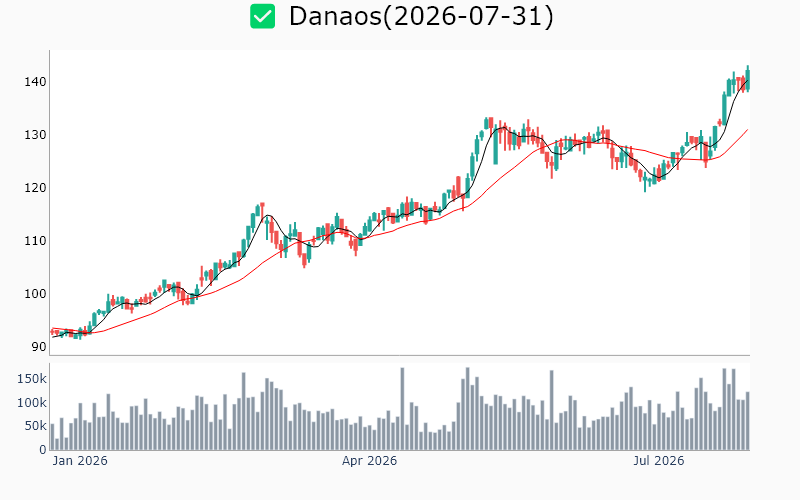The height and width of the screenshot is (500, 800).
Task: Click the zero label on volume axis
Action: [43, 449]
